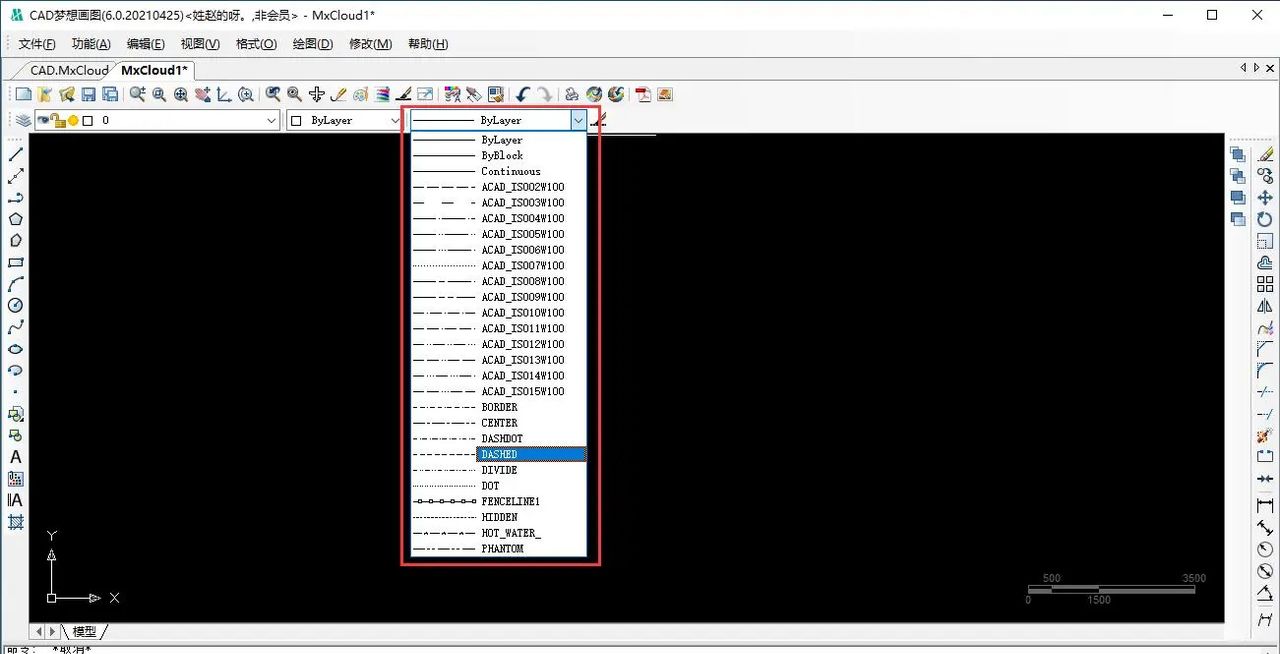Click the New file icon
1280x654 pixels.
coord(23,94)
